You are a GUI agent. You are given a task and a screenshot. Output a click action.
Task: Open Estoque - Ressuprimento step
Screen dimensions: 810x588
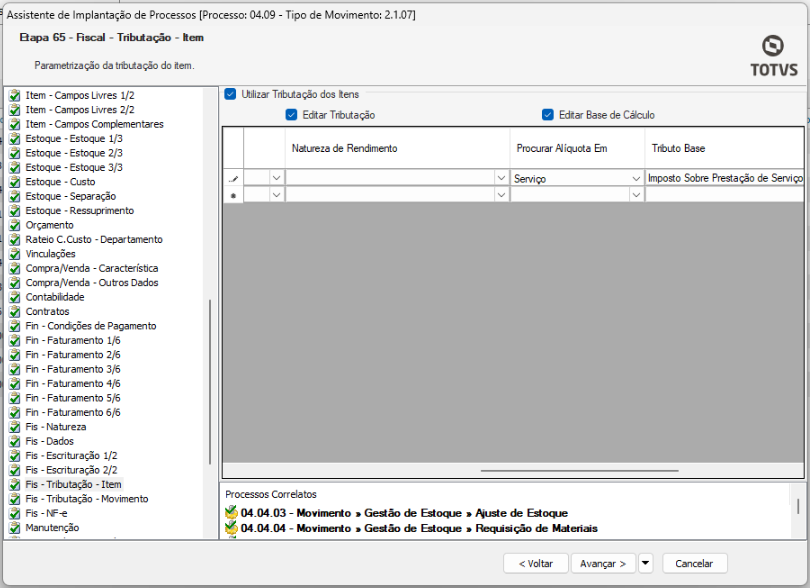click(x=80, y=211)
